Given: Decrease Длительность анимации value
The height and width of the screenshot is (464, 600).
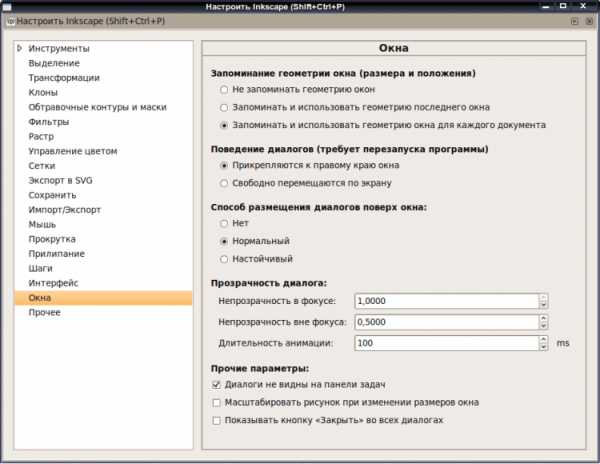Looking at the screenshot, I should (543, 347).
